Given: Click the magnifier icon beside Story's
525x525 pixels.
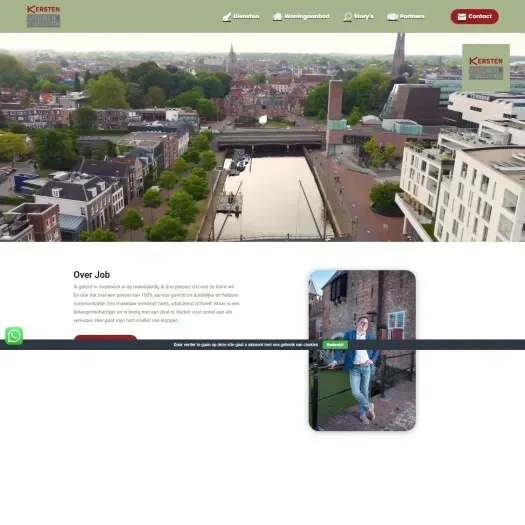Looking at the screenshot, I should (x=348, y=17).
